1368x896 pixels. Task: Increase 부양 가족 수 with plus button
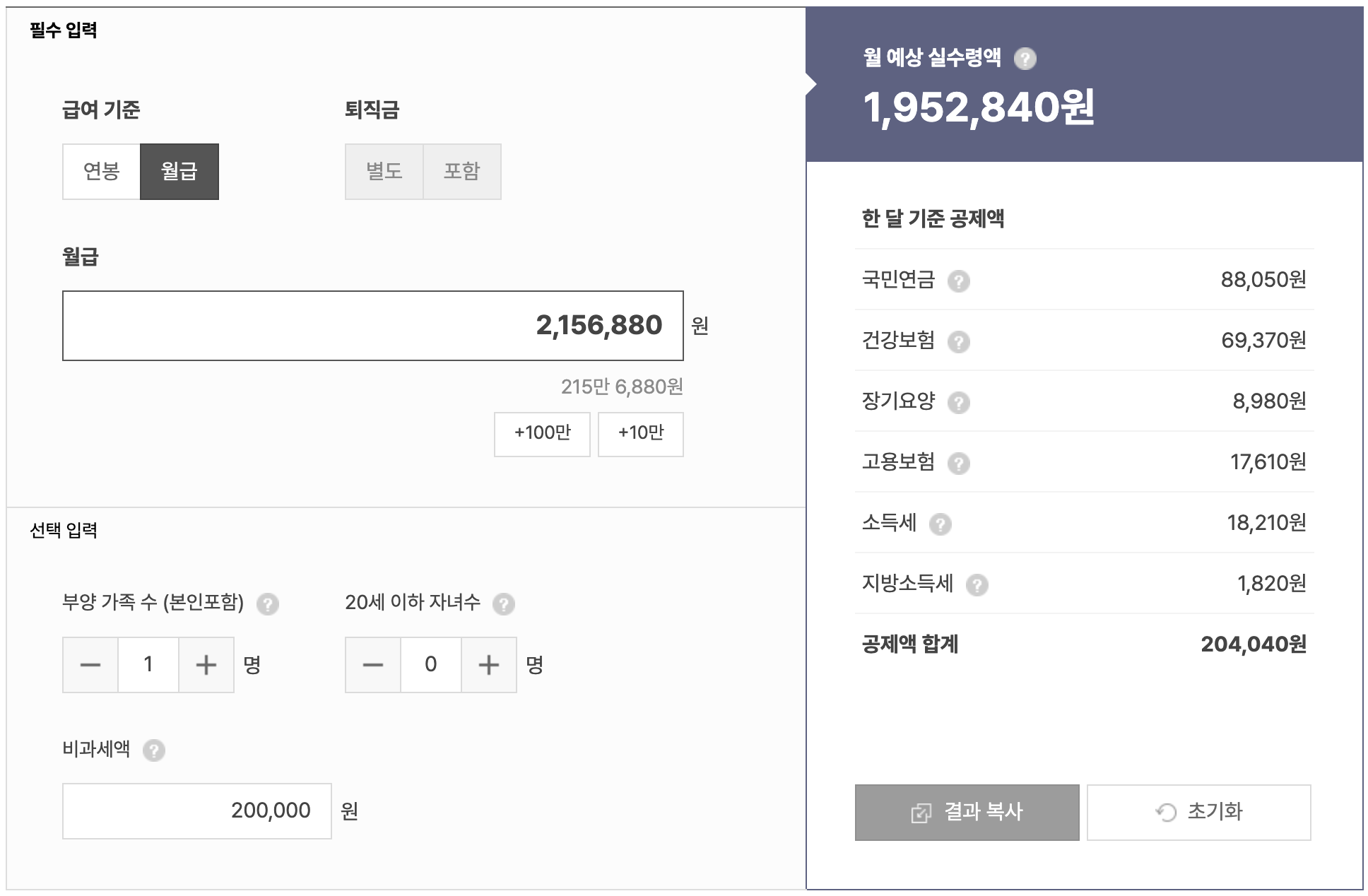tap(206, 665)
